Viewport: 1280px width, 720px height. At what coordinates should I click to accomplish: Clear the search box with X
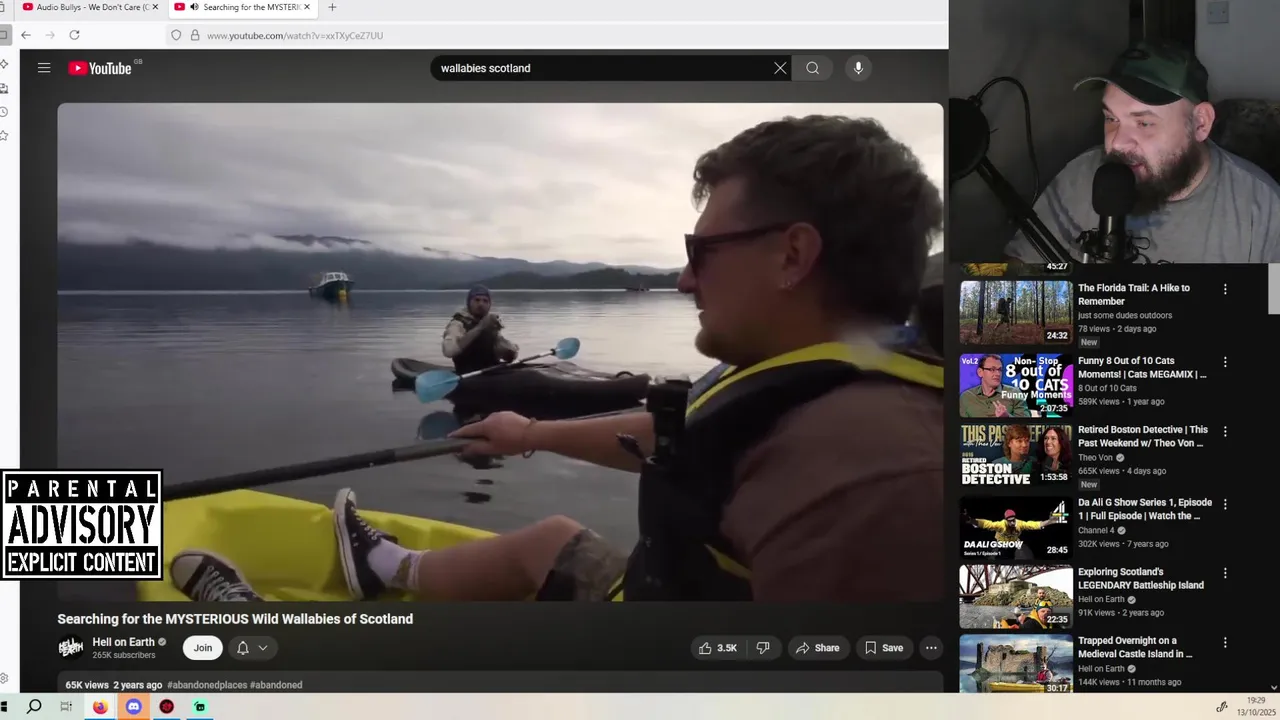(x=780, y=68)
